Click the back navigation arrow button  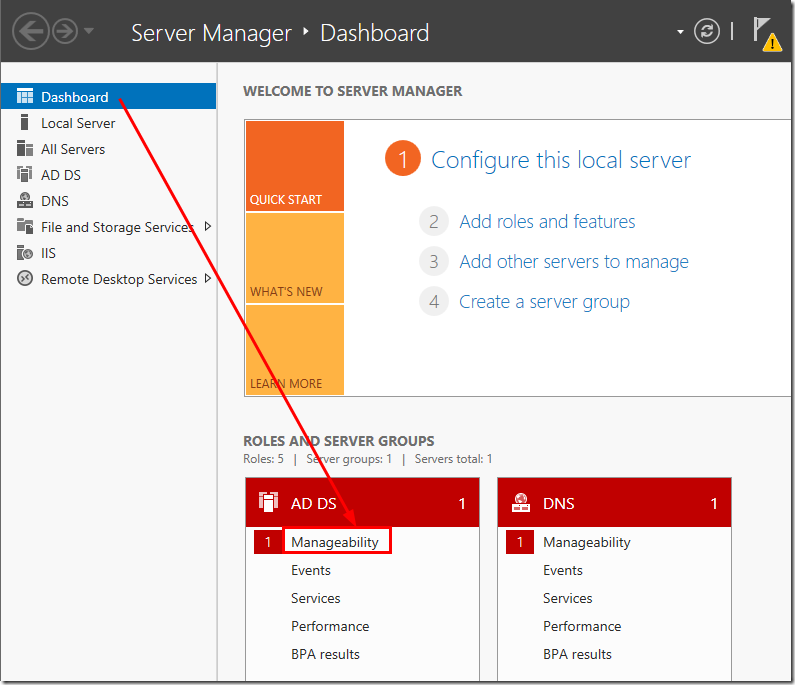tap(31, 32)
